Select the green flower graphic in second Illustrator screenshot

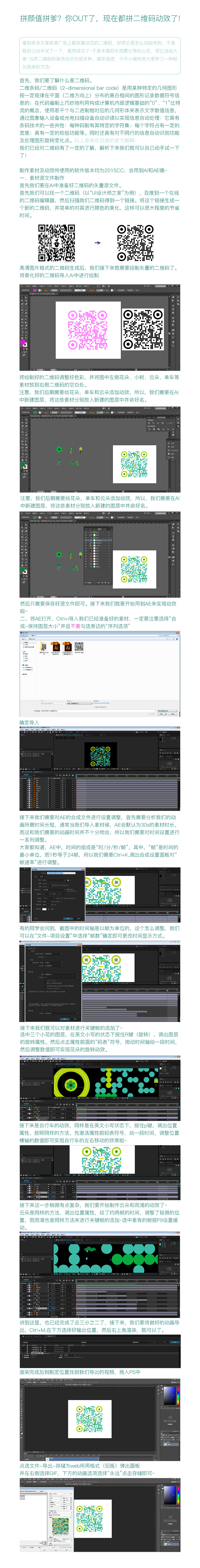pos(59,449)
